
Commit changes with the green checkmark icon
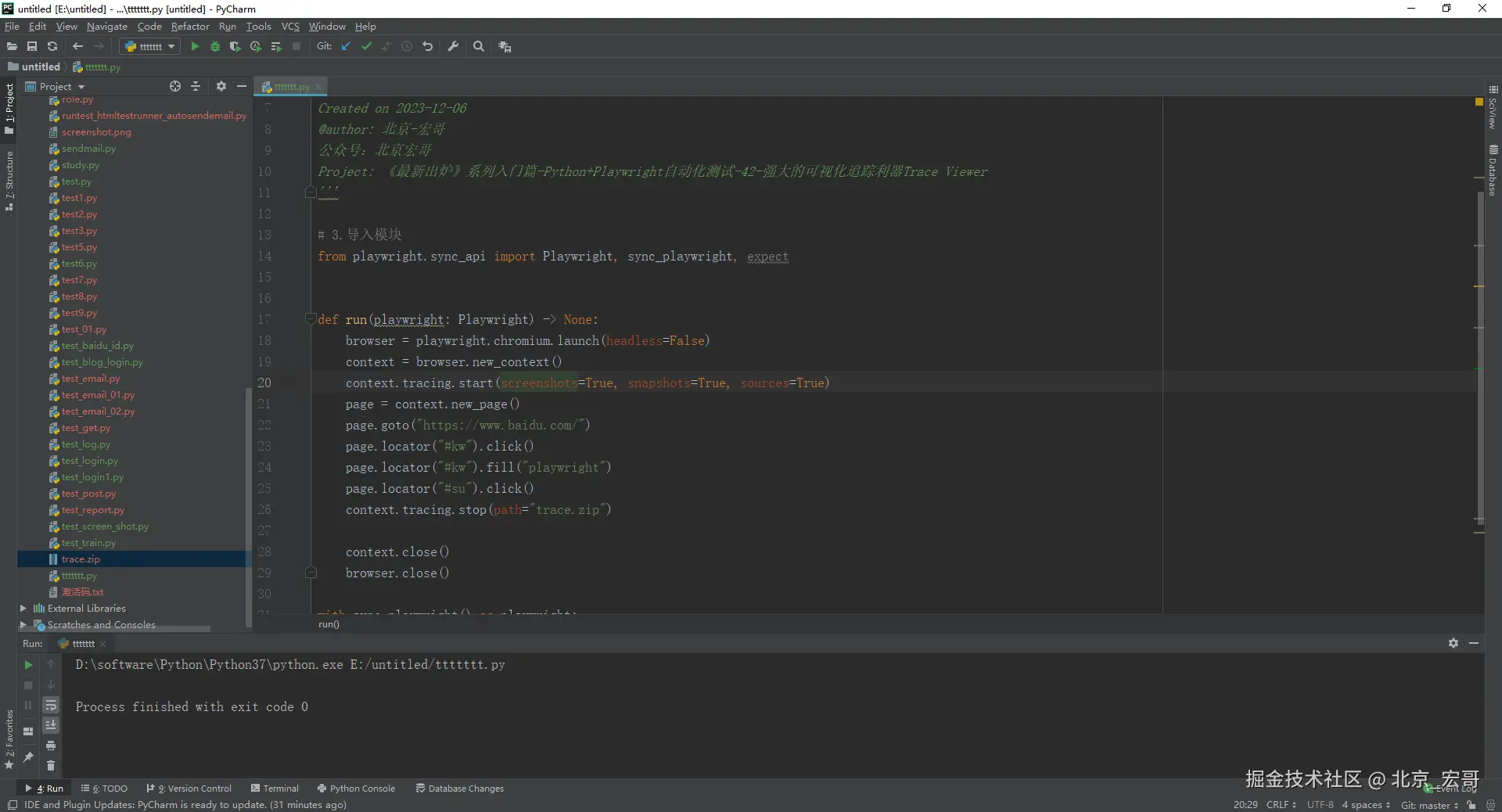tap(366, 47)
